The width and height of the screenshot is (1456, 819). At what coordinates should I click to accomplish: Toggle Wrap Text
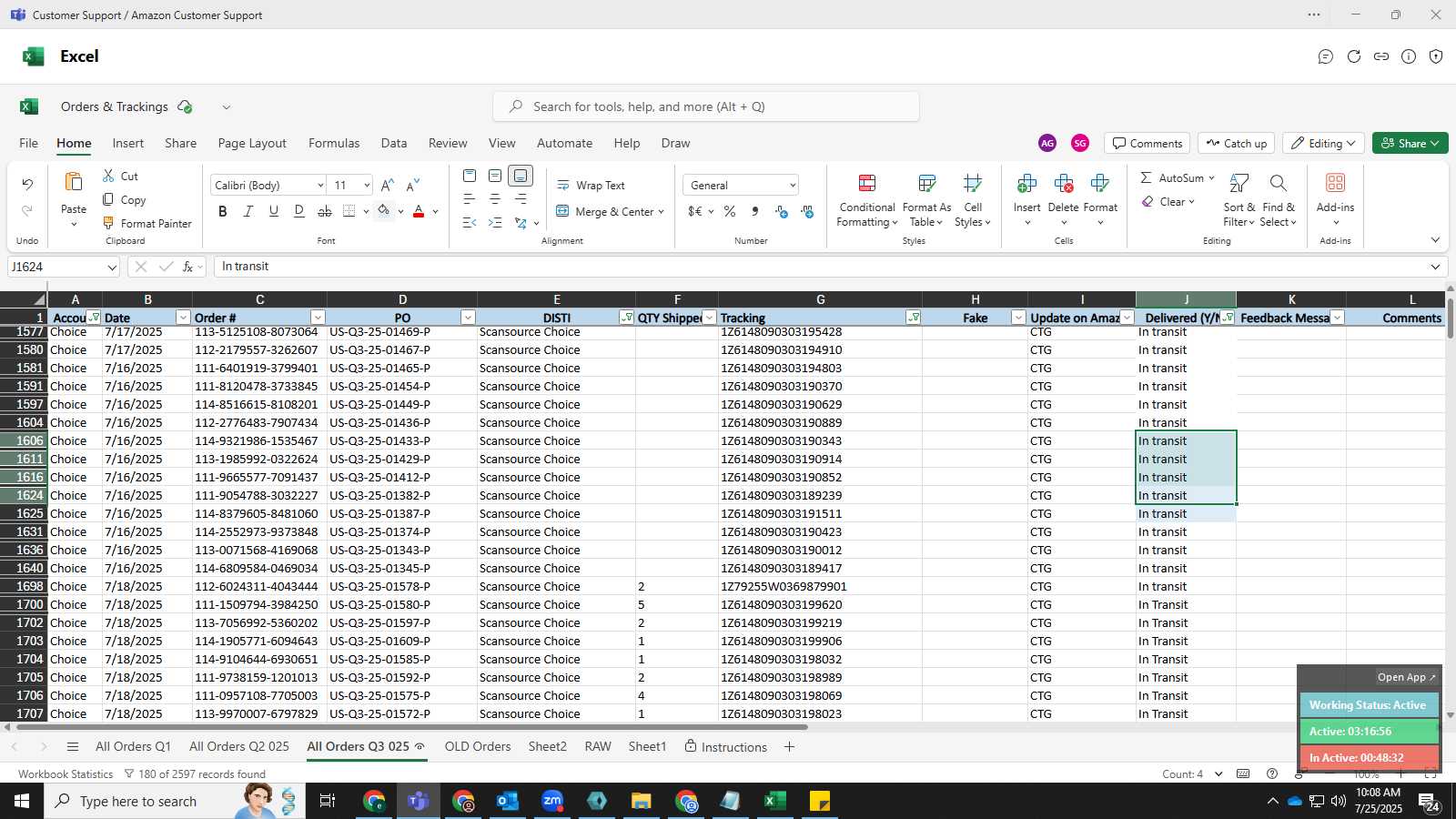[x=591, y=185]
